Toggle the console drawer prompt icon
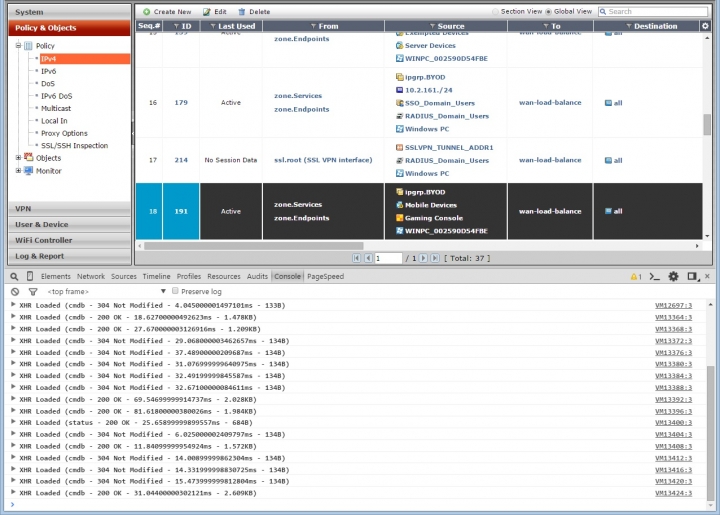This screenshot has height=515, width=720. (x=654, y=276)
